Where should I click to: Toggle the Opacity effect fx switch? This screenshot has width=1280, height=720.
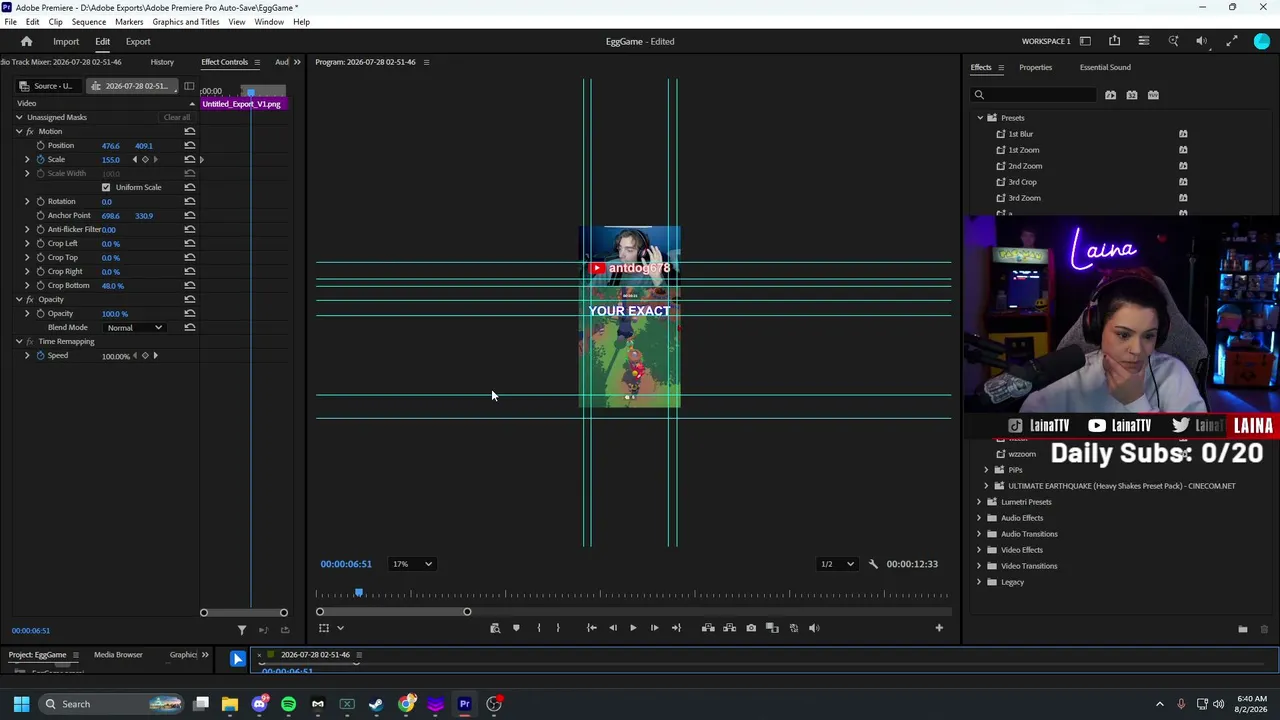click(30, 300)
